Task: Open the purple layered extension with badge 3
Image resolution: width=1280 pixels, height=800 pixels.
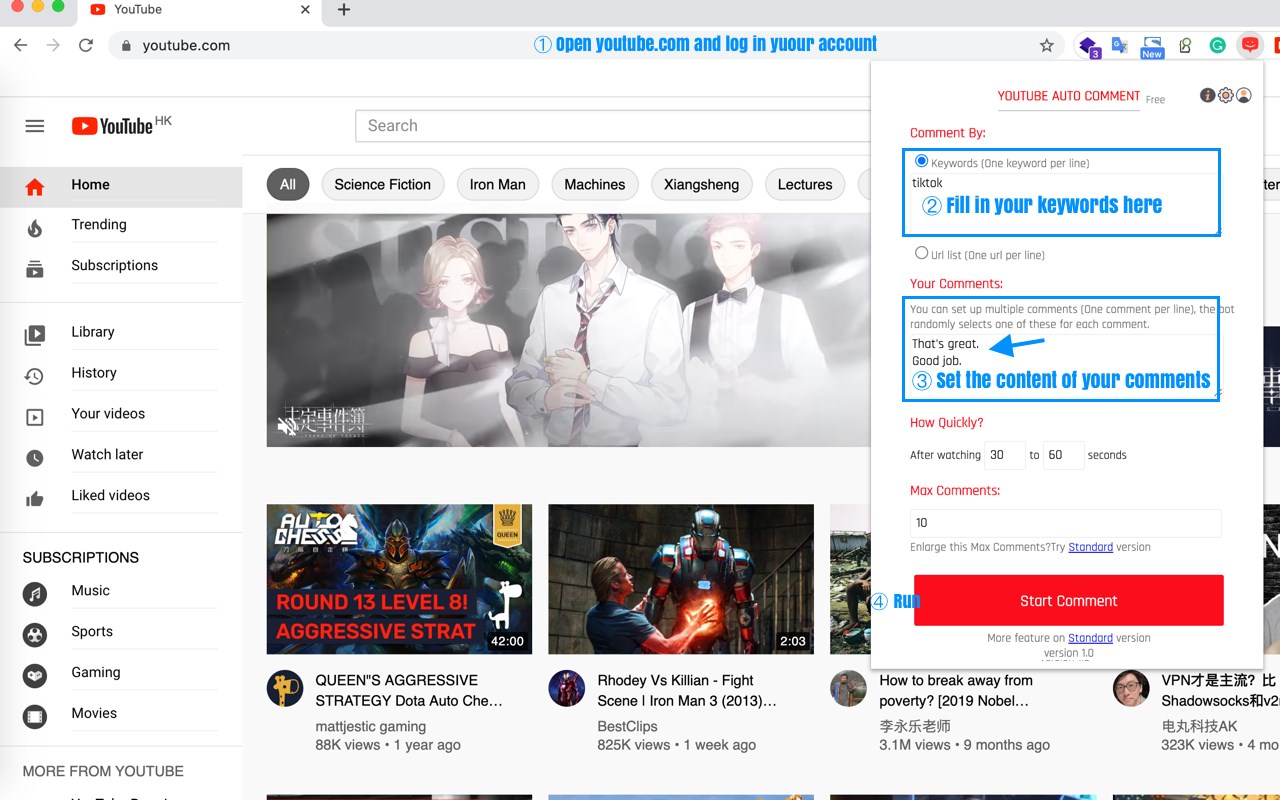Action: pyautogui.click(x=1088, y=46)
